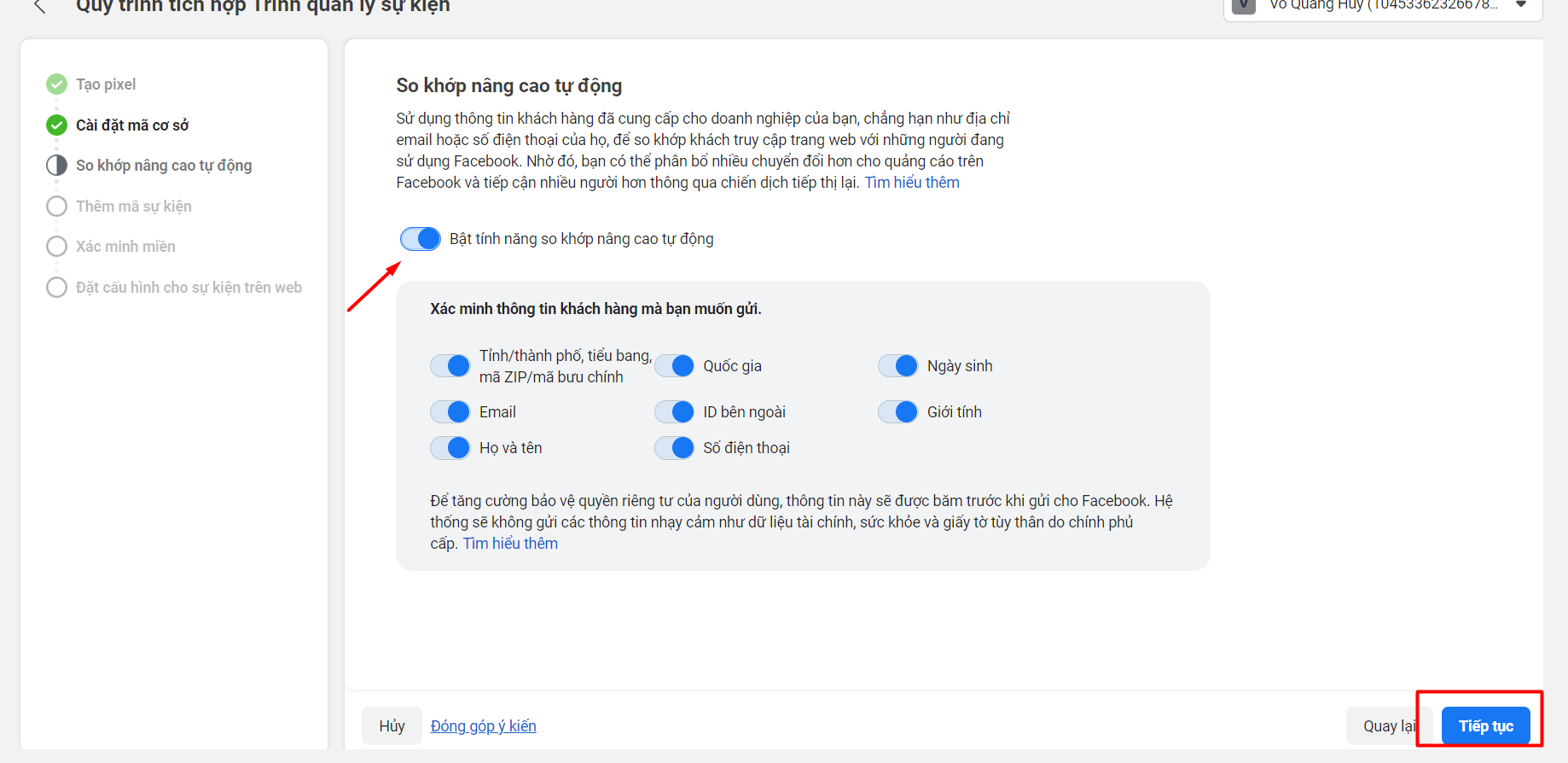This screenshot has height=763, width=1568.
Task: Click the empty circle beside Xác minh miền
Action: [x=56, y=247]
